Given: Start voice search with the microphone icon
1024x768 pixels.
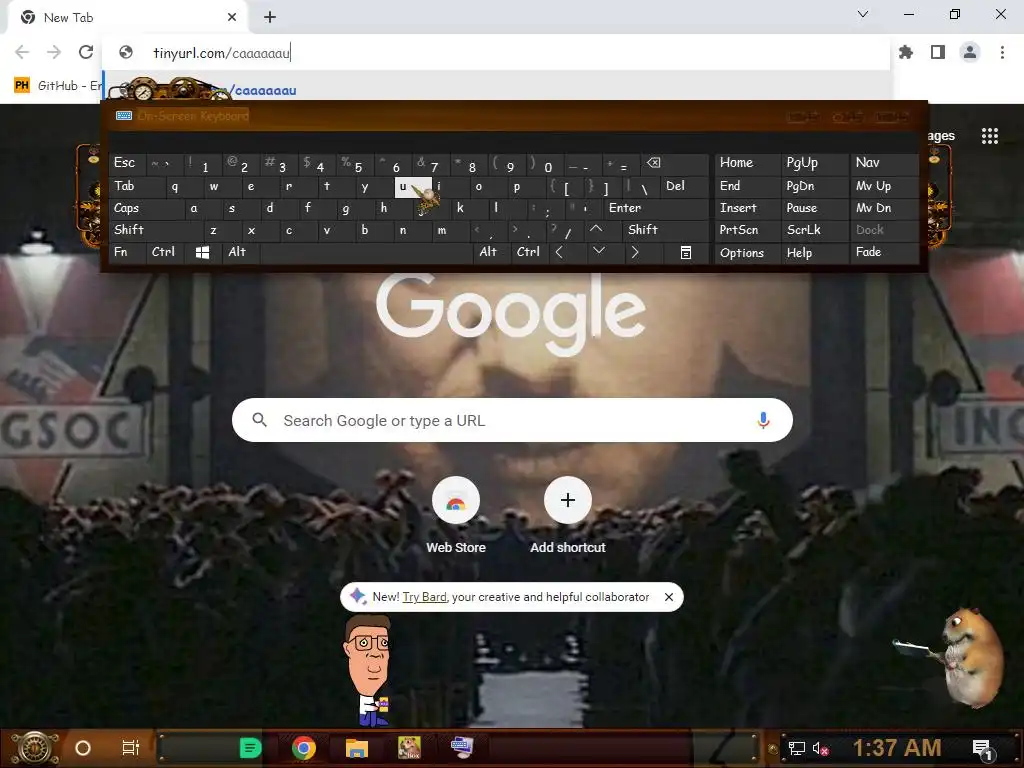Looking at the screenshot, I should [x=763, y=420].
